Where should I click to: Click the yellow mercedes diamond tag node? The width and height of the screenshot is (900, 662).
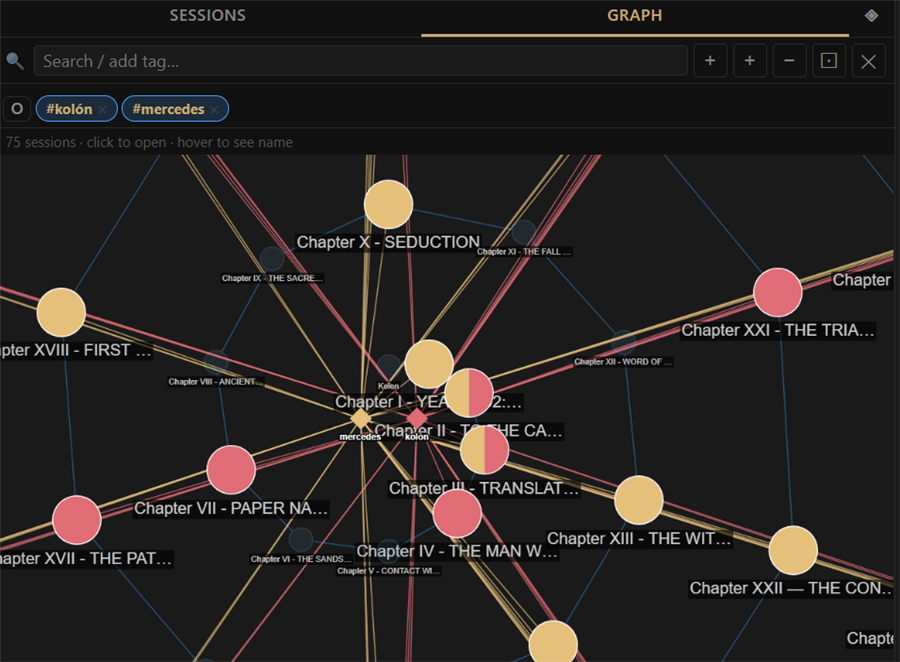click(x=360, y=419)
